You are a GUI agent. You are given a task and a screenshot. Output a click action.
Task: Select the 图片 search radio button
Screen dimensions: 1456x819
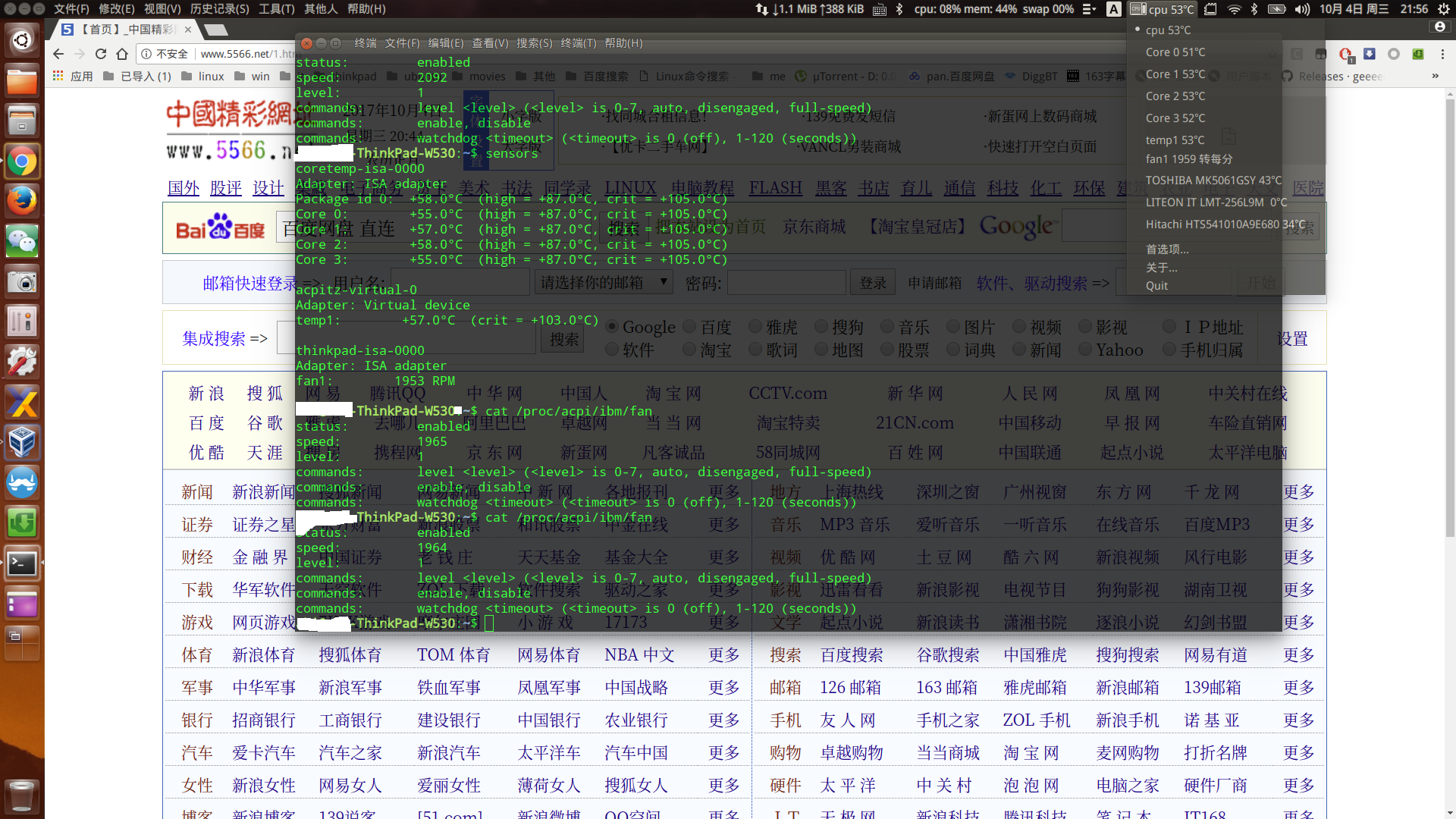tap(953, 327)
